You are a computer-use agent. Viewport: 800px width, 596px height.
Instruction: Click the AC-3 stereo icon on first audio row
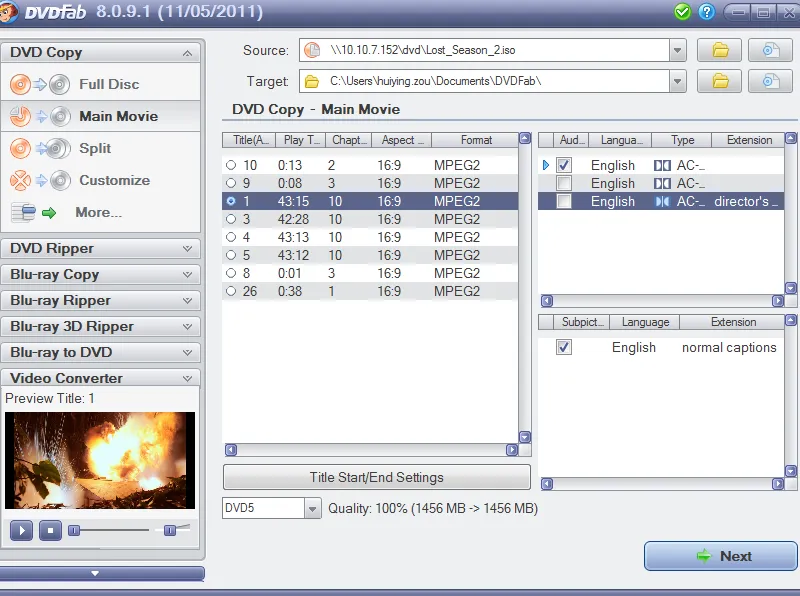tap(662, 165)
